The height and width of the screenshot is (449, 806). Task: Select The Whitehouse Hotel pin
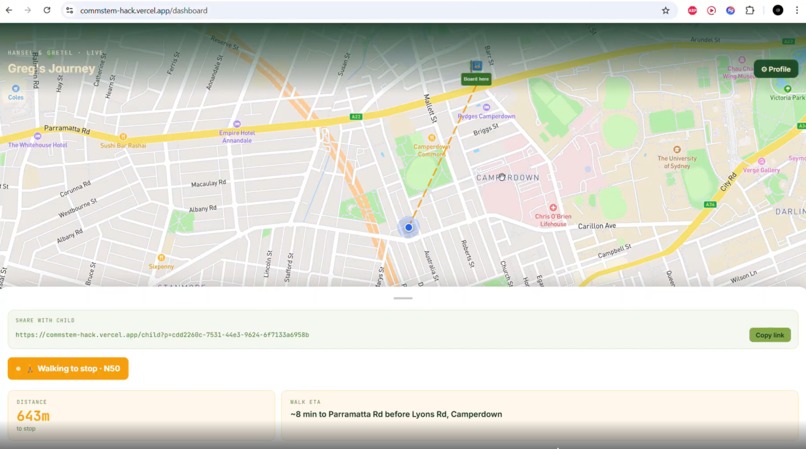[x=38, y=136]
